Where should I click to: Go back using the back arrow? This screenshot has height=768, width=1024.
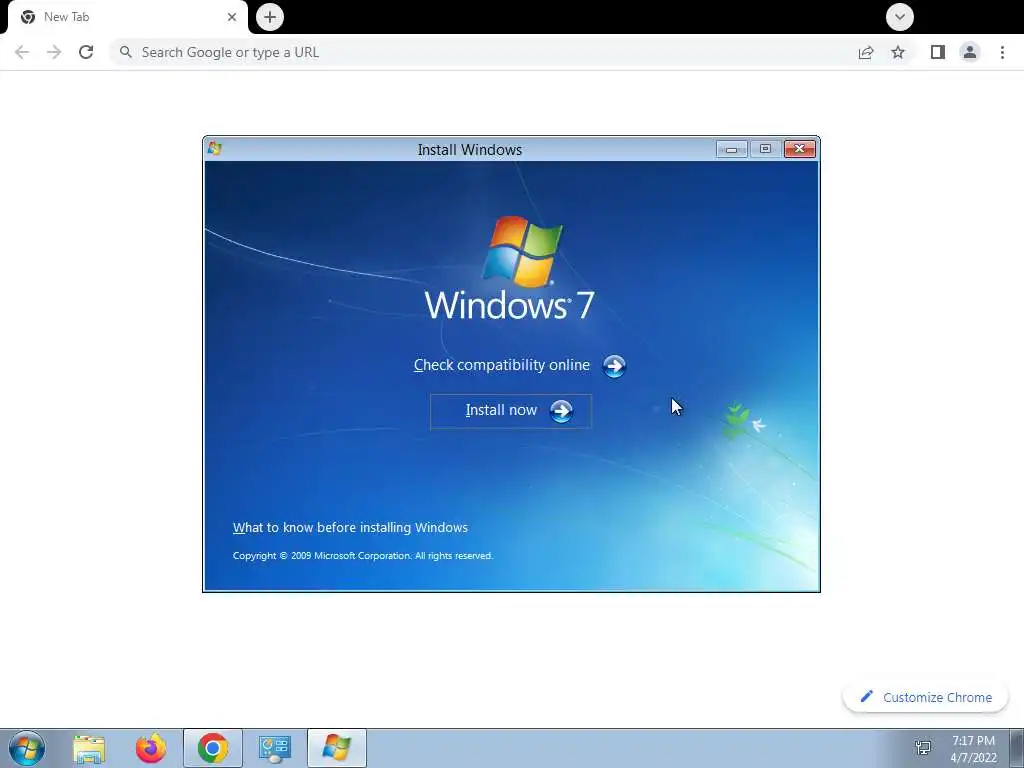tap(22, 52)
